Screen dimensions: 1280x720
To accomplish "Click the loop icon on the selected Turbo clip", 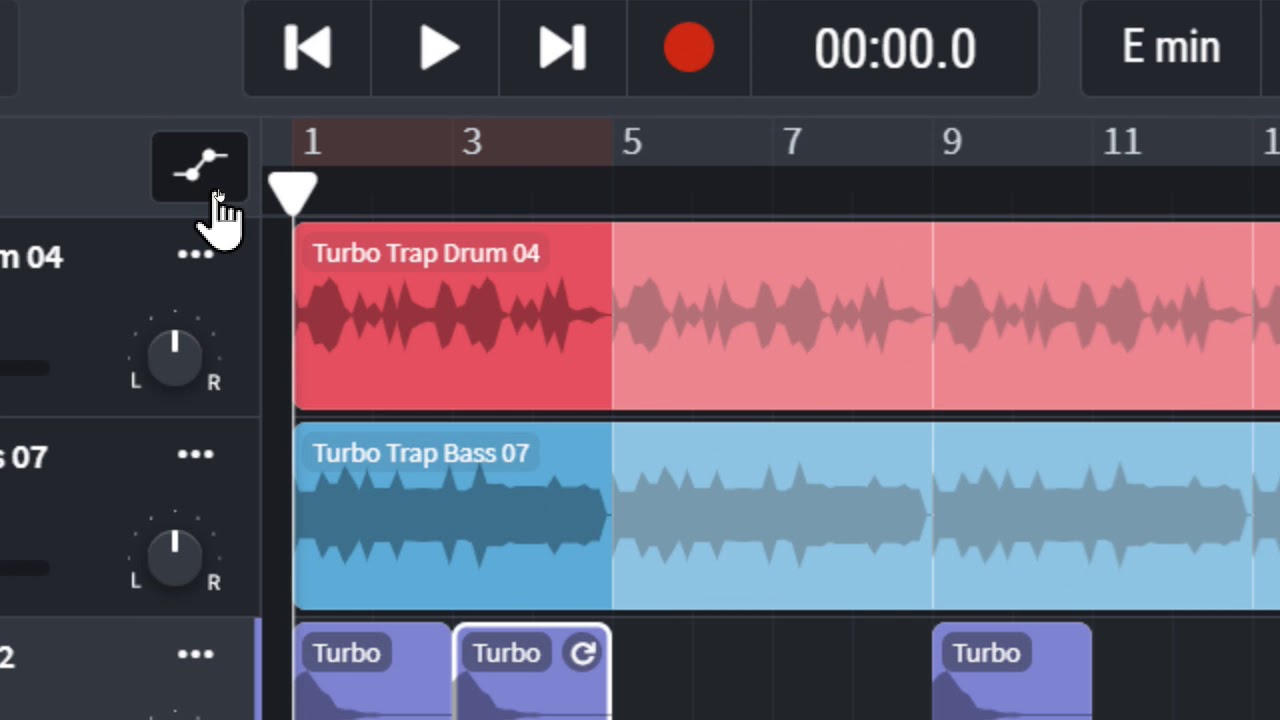I will 582,654.
